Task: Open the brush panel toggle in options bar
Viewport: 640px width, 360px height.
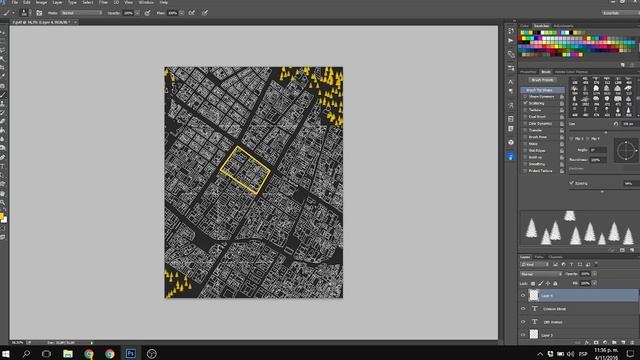Action: click(x=39, y=13)
